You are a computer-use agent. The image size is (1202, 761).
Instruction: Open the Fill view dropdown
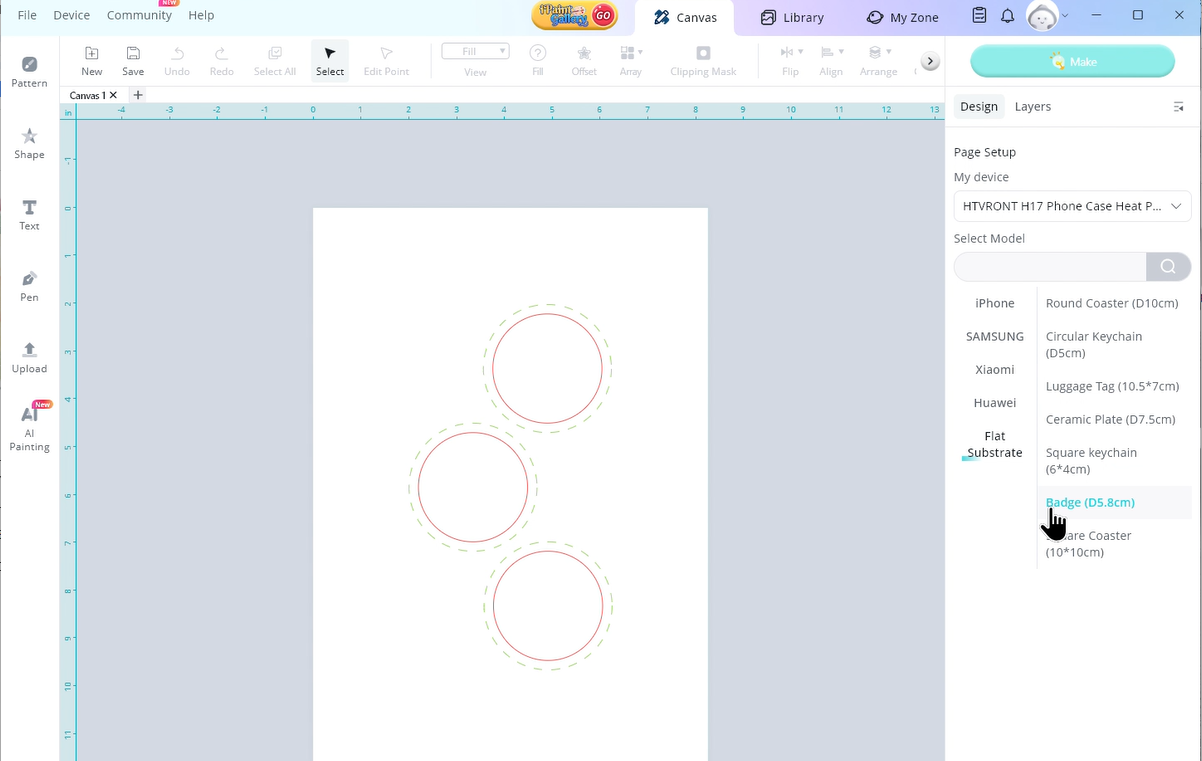click(x=475, y=52)
